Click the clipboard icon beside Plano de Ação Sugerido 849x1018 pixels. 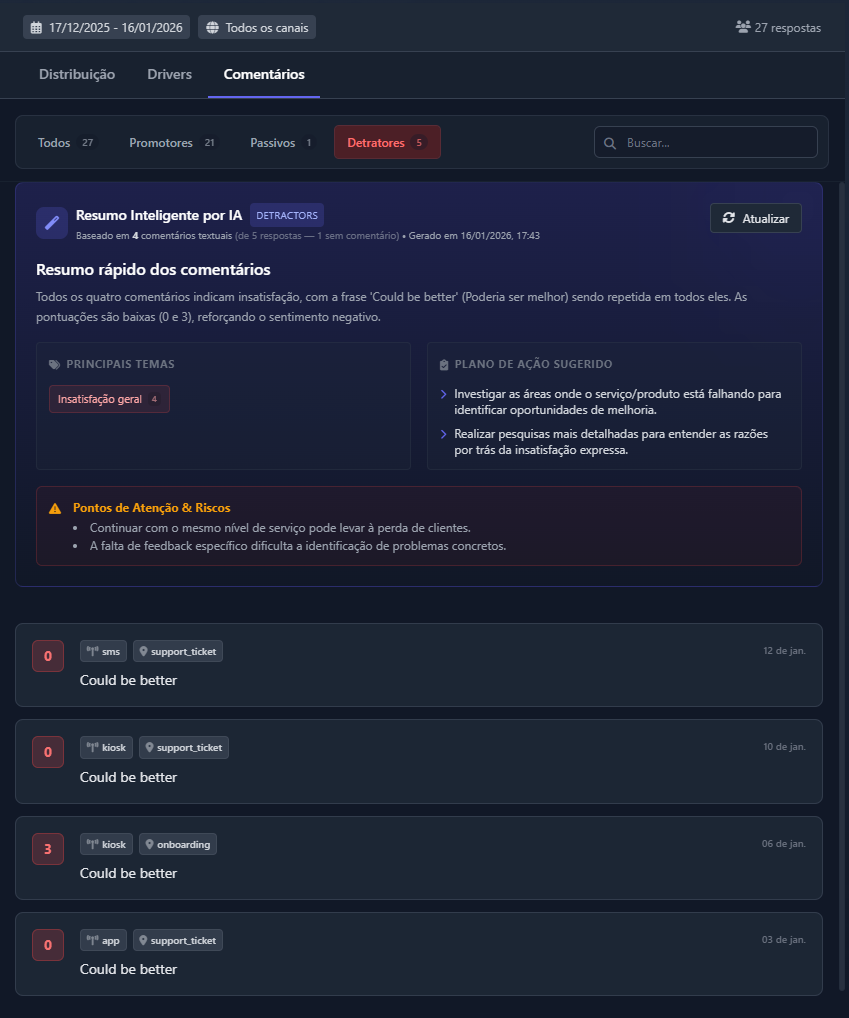(444, 364)
